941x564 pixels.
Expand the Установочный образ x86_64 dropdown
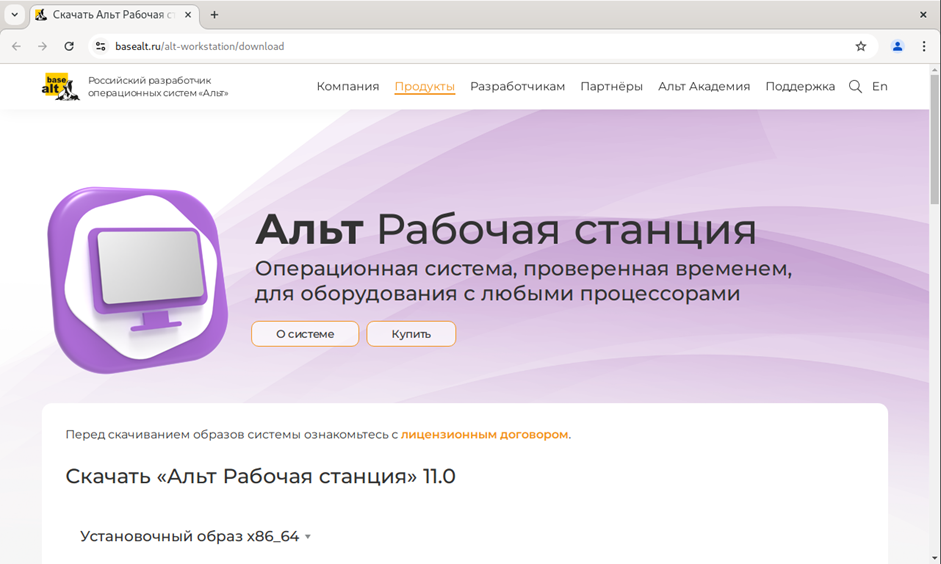[x=196, y=536]
